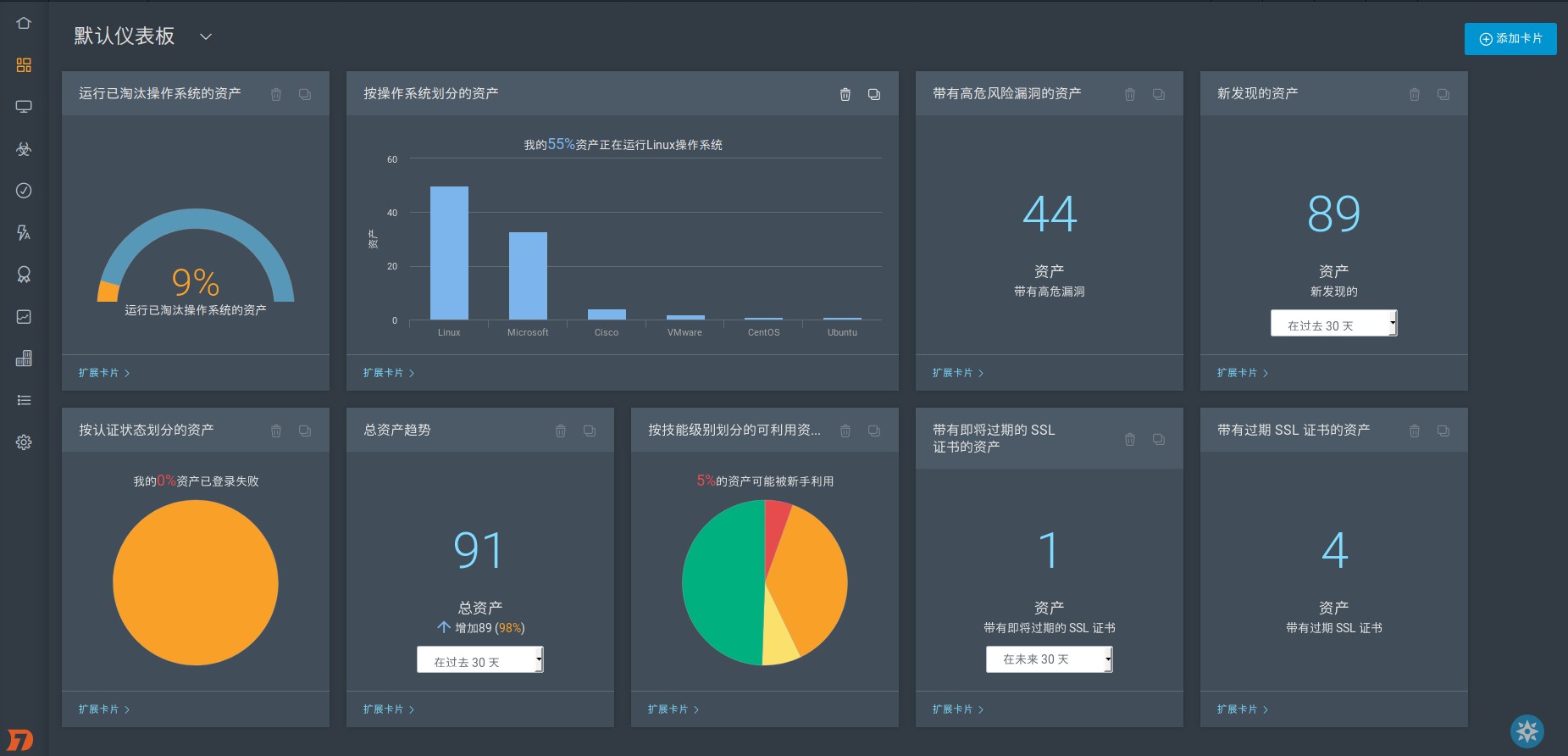This screenshot has width=1568, height=756.
Task: Copy the 带有即将过期的 SSL 证书 card
Action: pyautogui.click(x=1159, y=439)
